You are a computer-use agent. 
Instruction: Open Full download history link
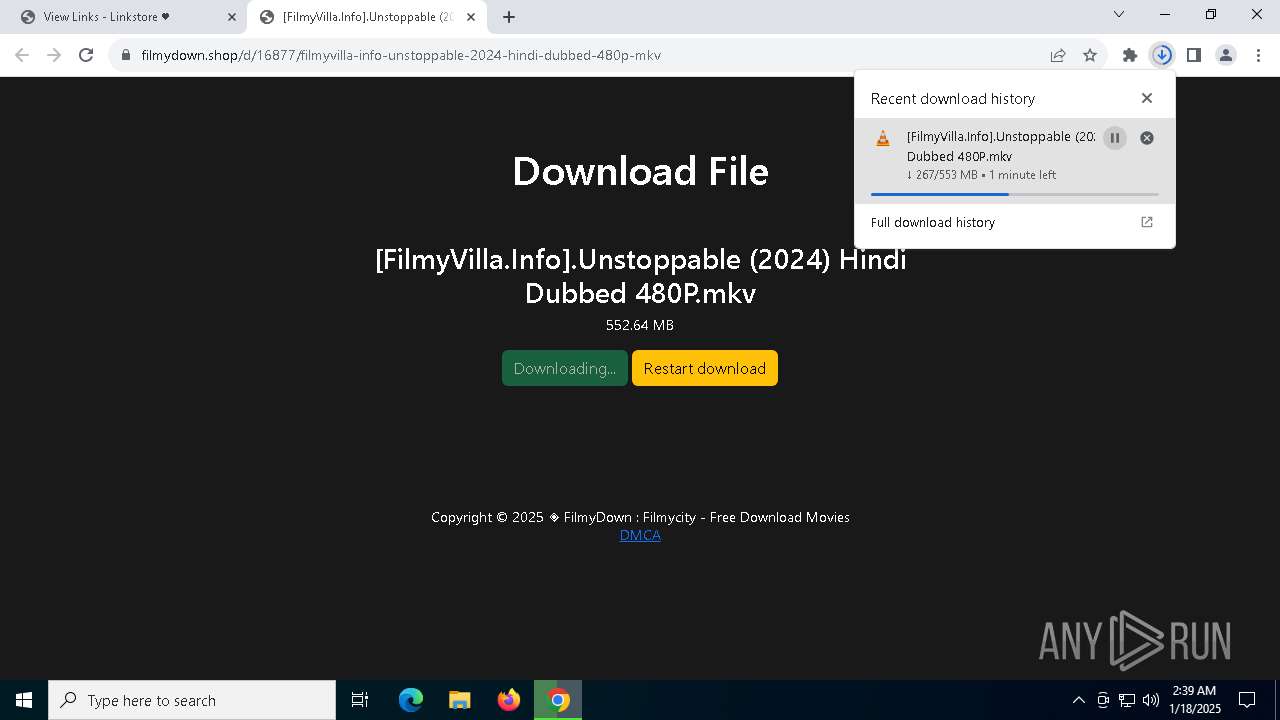pyautogui.click(x=1014, y=222)
